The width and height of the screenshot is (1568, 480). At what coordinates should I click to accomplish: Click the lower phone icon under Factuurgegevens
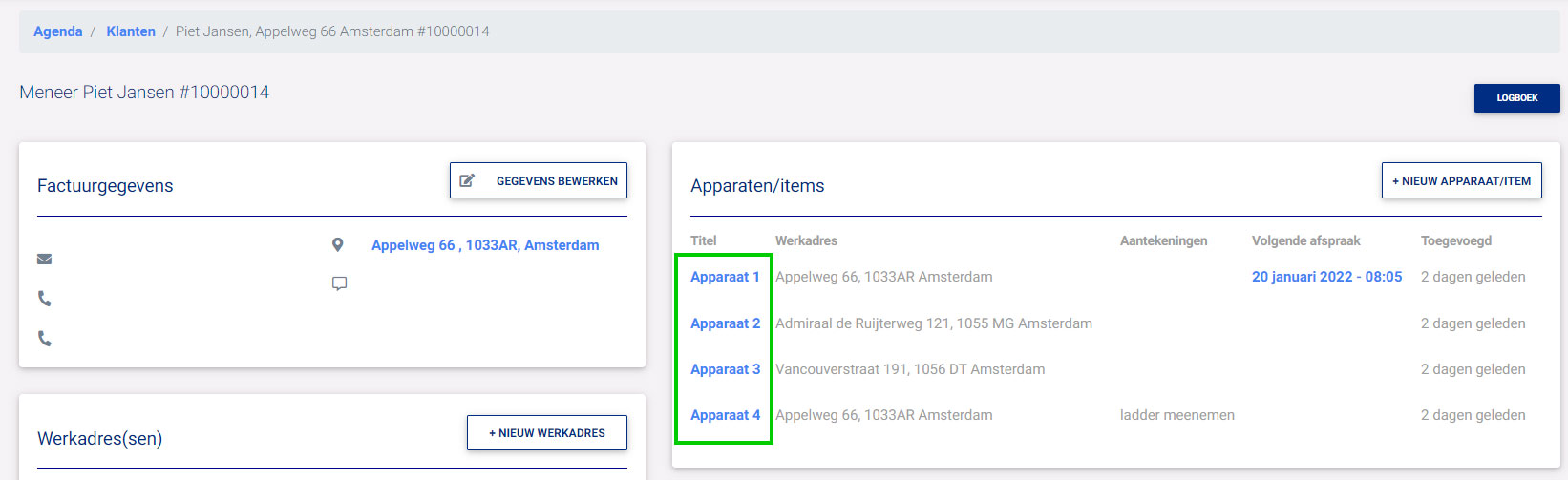click(x=44, y=338)
